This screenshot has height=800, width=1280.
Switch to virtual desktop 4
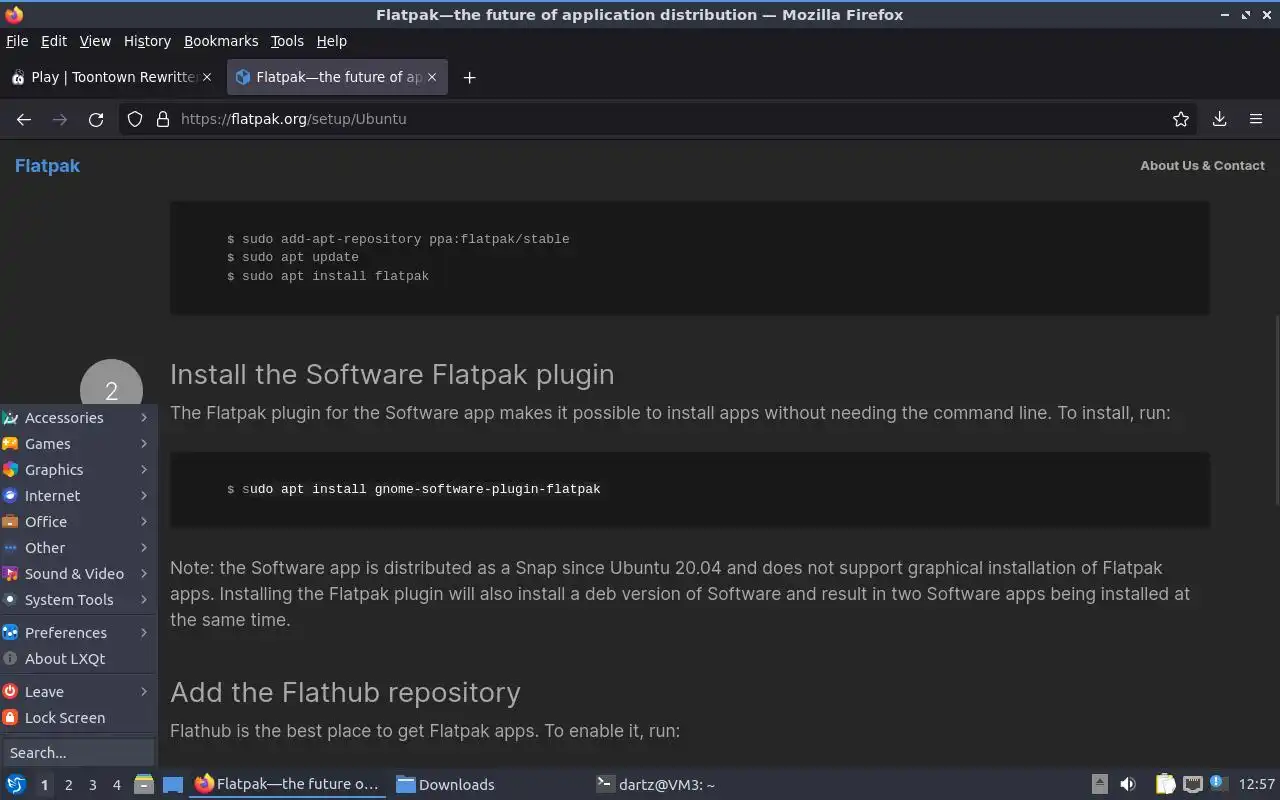tap(116, 785)
